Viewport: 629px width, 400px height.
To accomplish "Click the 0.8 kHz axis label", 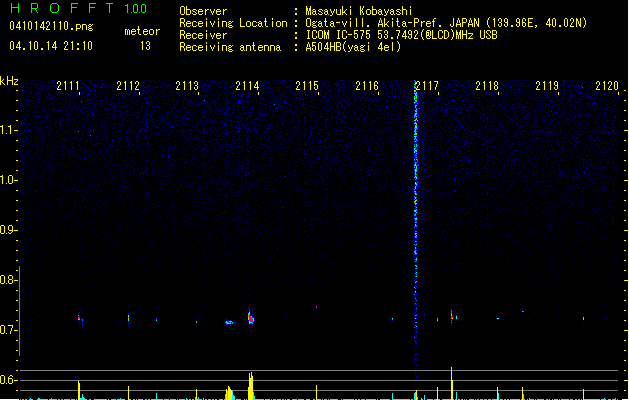I will (x=8, y=280).
